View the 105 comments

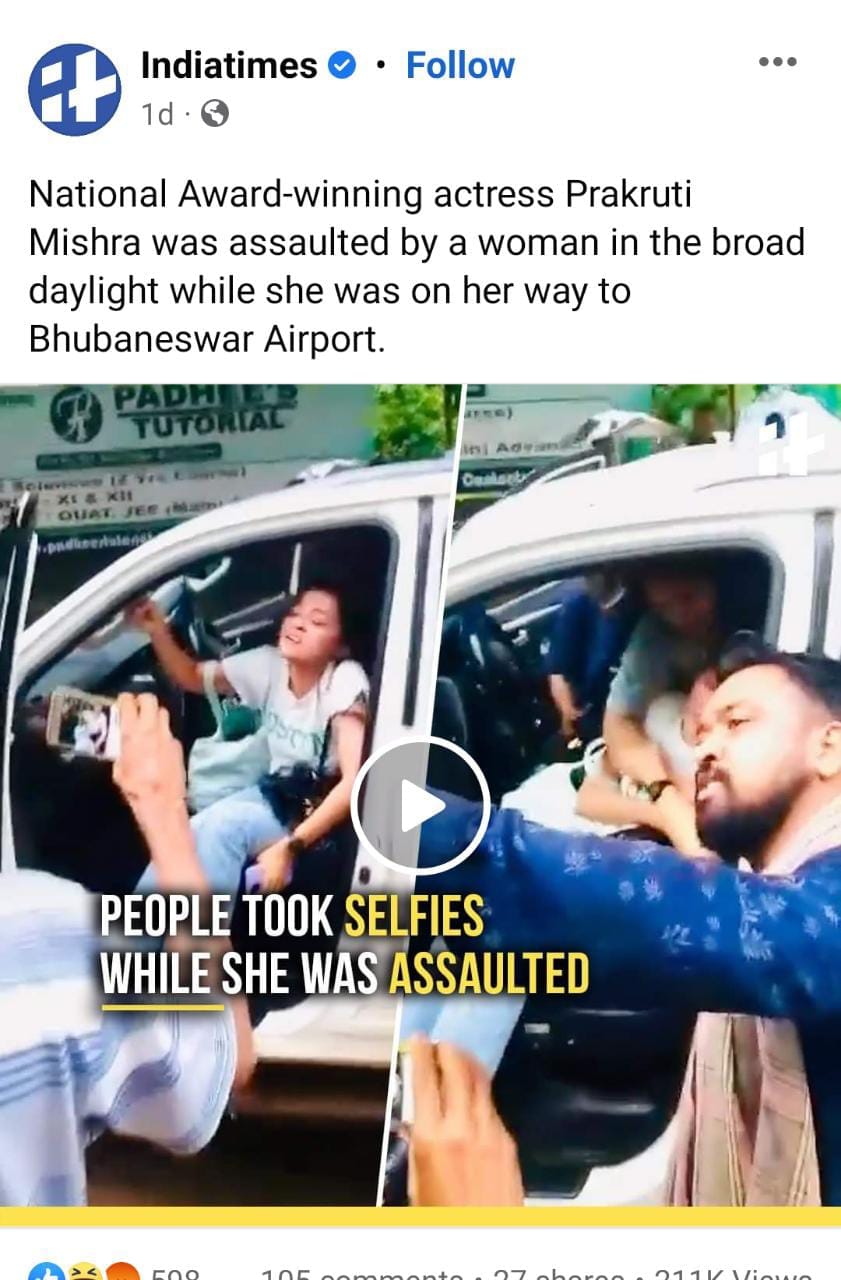[x=362, y=1273]
